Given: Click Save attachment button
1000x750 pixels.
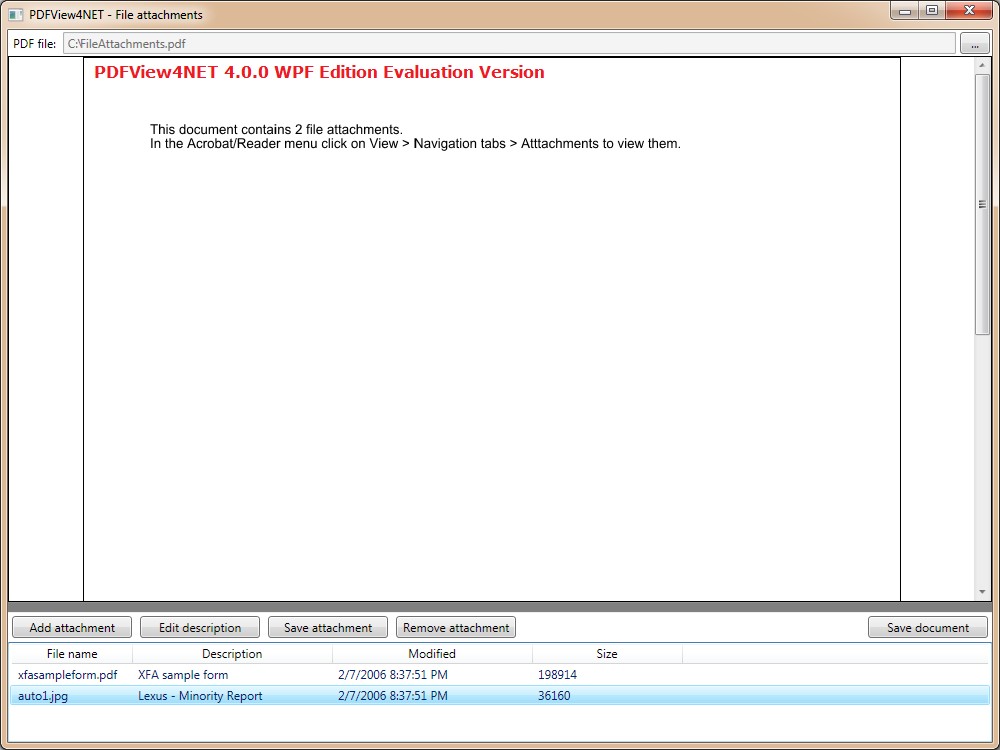Looking at the screenshot, I should (328, 628).
